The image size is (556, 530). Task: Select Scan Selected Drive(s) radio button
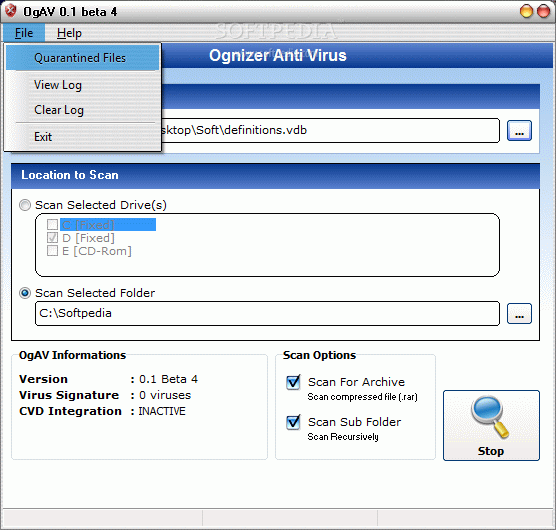(x=25, y=205)
